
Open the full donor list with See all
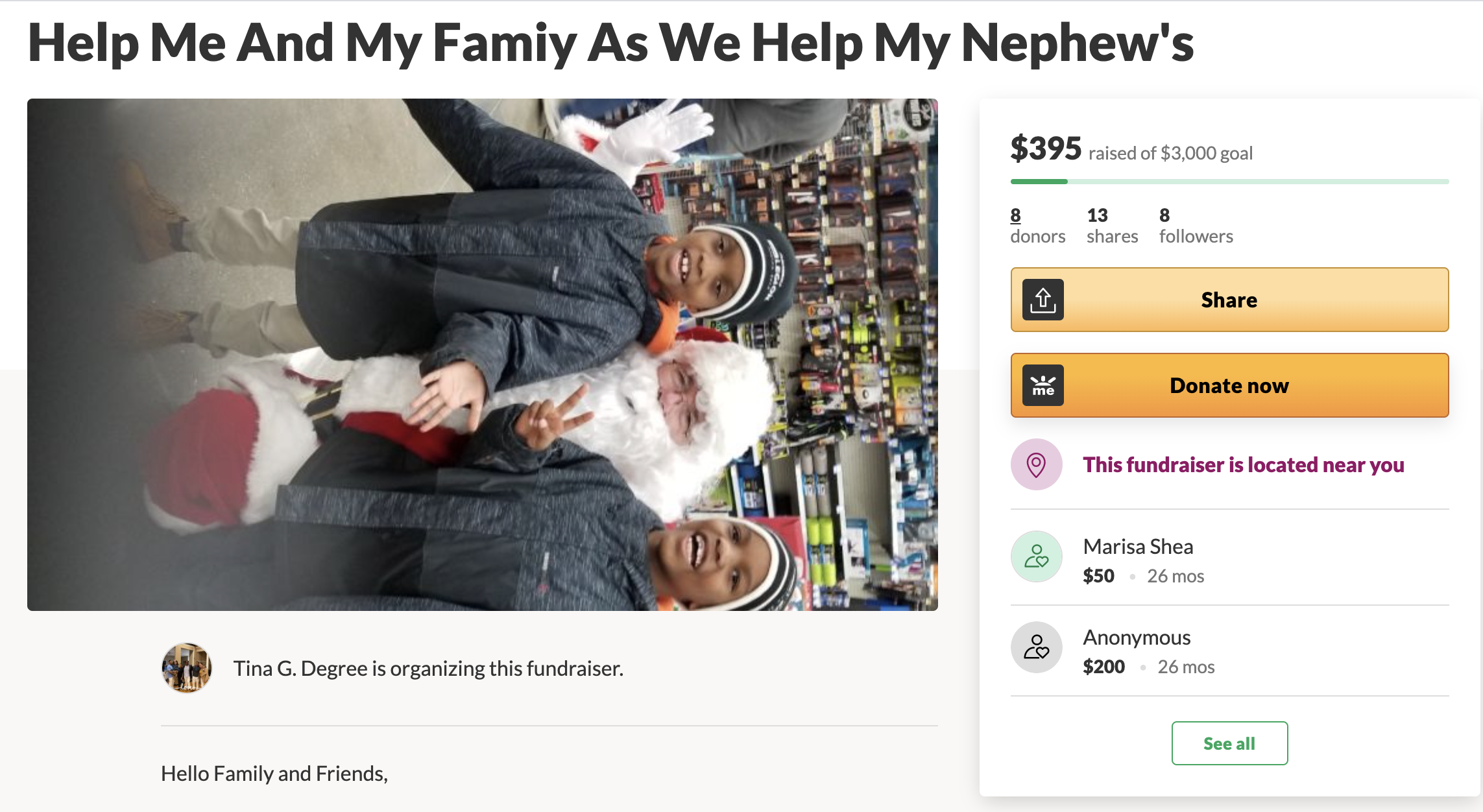(1229, 743)
